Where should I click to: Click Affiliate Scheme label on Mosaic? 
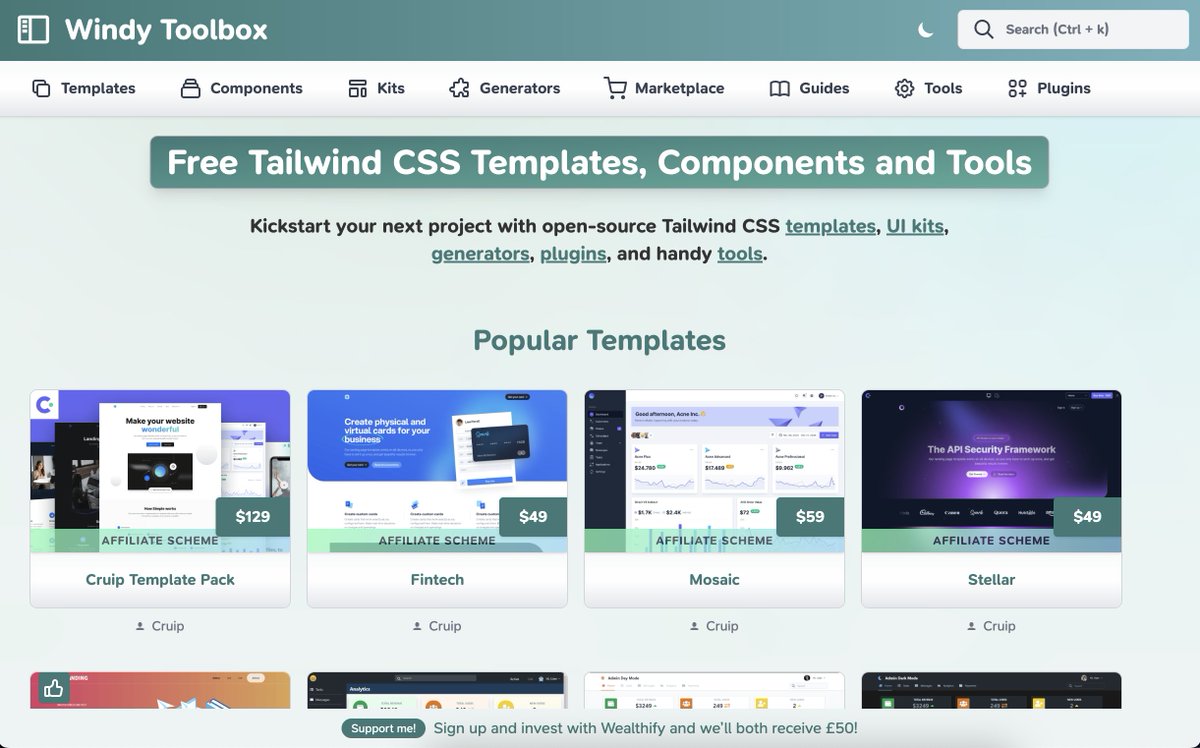tap(714, 541)
